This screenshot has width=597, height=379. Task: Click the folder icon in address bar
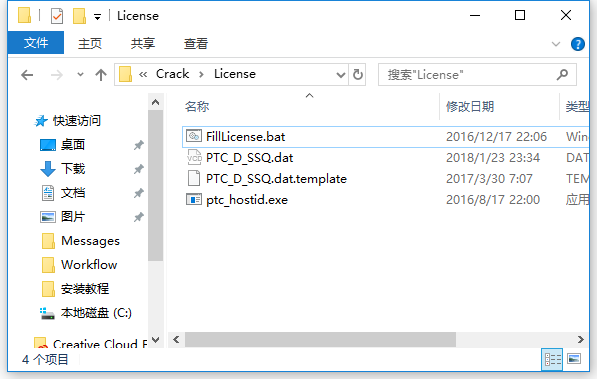tap(125, 74)
